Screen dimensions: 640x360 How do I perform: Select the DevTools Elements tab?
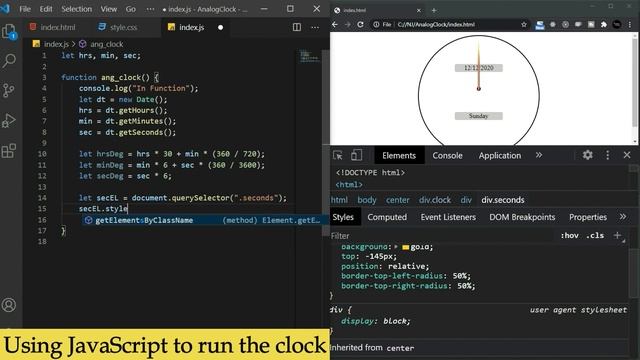point(399,156)
